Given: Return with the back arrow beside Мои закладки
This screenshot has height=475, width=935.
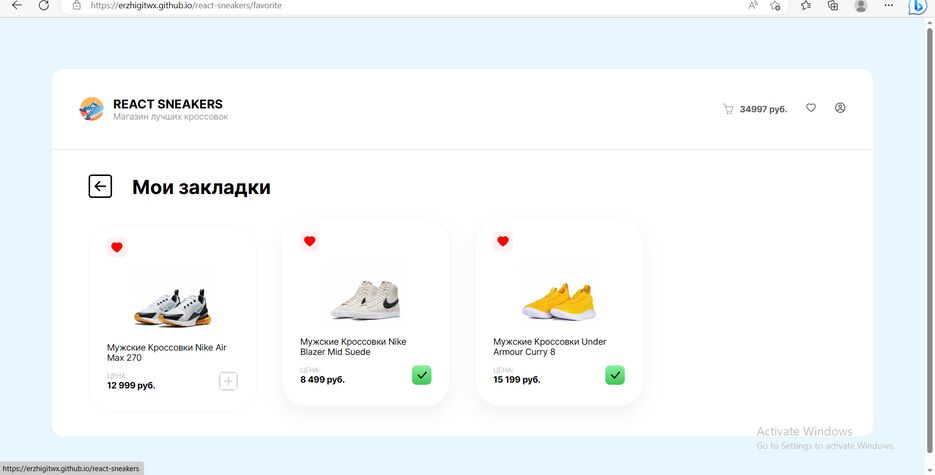Looking at the screenshot, I should click(x=100, y=187).
